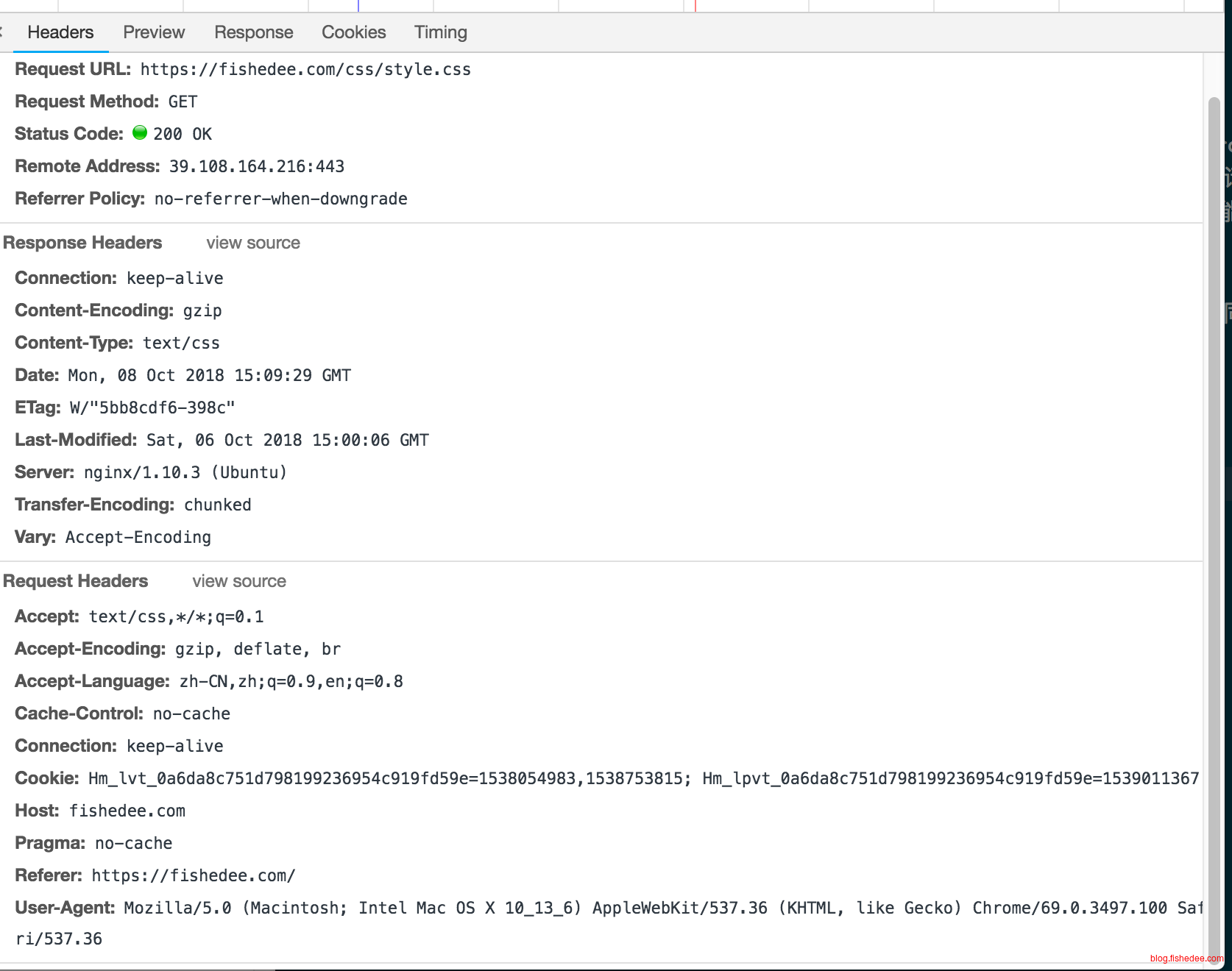Select the Response tab

pos(253,32)
